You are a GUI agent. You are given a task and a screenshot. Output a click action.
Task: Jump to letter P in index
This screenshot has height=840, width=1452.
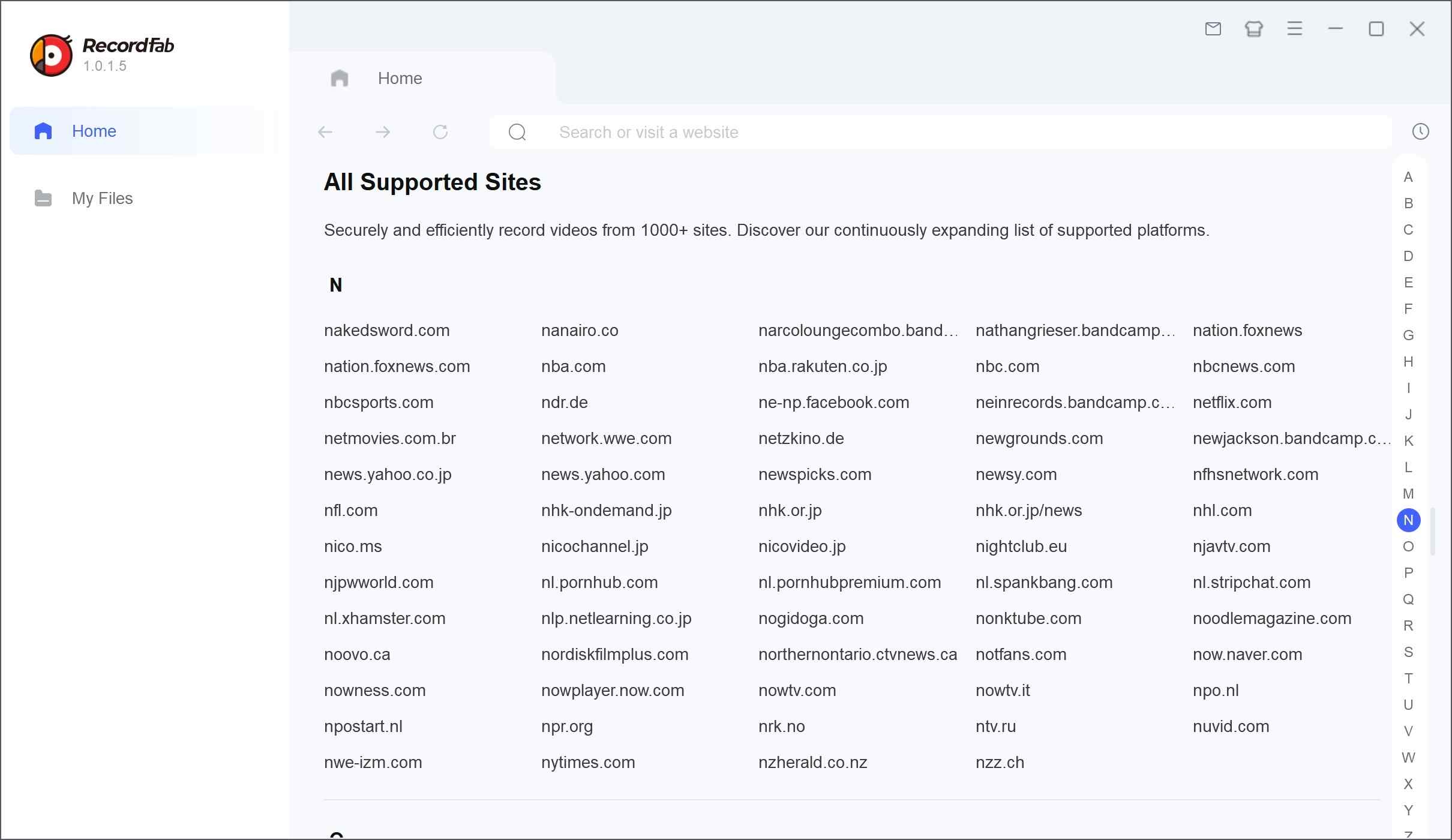click(1408, 573)
